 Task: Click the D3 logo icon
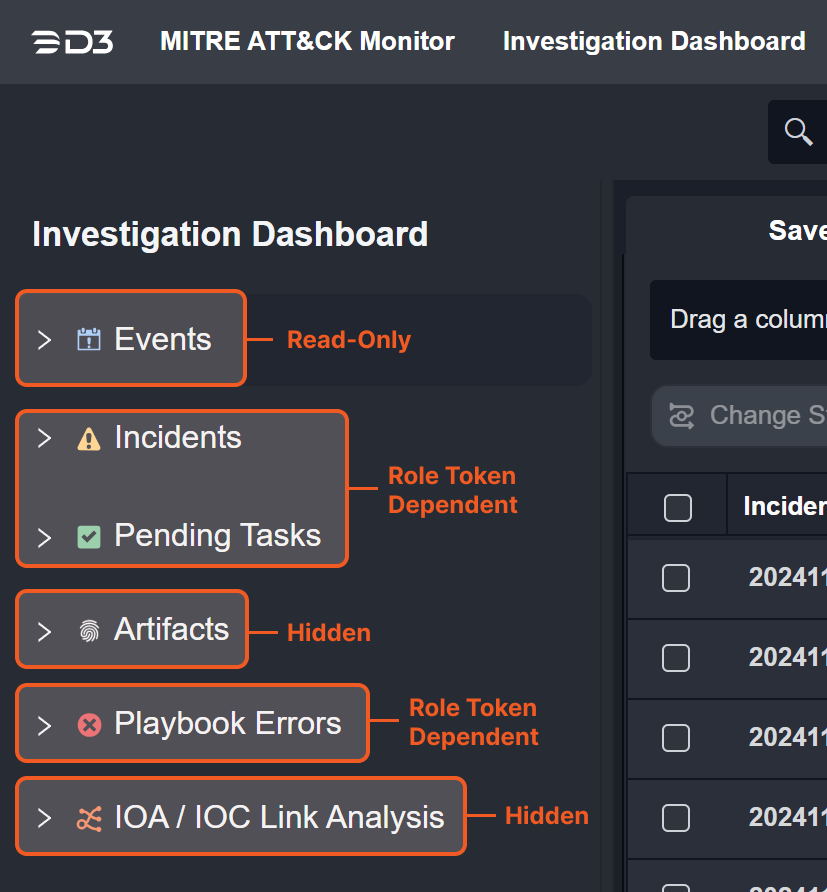tap(72, 42)
